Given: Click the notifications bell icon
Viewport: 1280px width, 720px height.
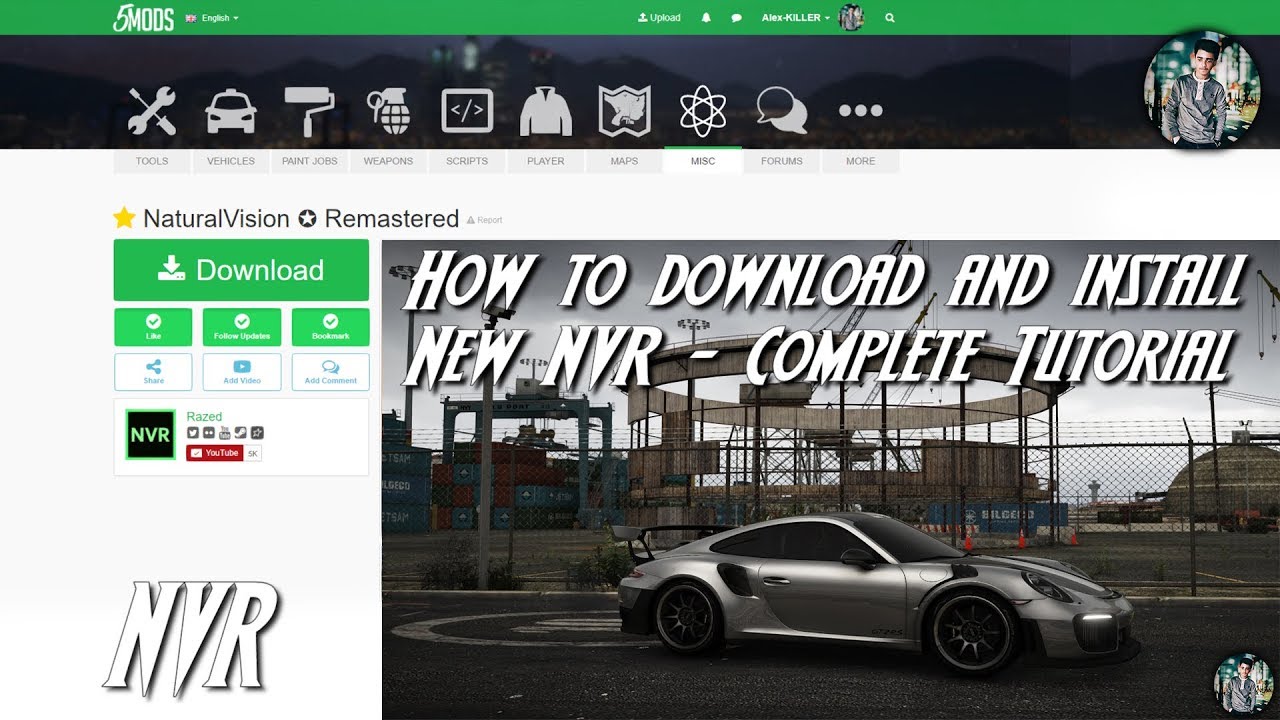Looking at the screenshot, I should (x=706, y=18).
